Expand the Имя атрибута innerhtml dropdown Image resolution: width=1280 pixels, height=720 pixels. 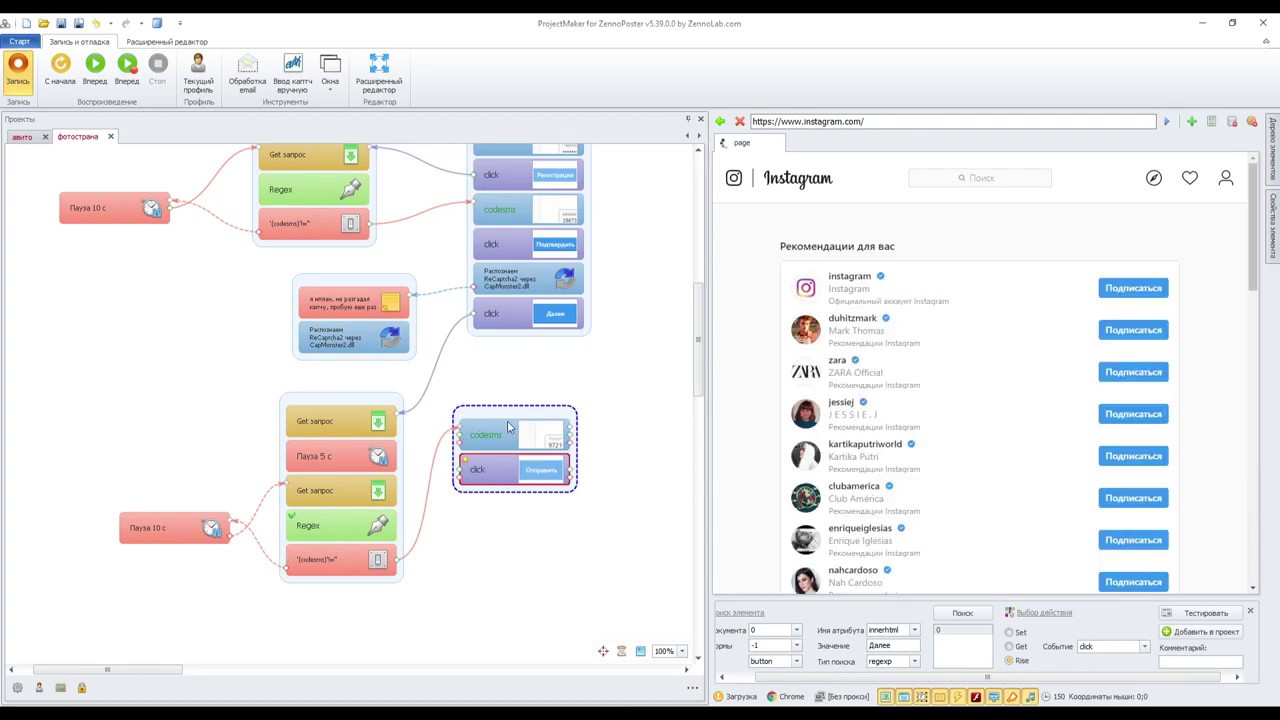914,630
